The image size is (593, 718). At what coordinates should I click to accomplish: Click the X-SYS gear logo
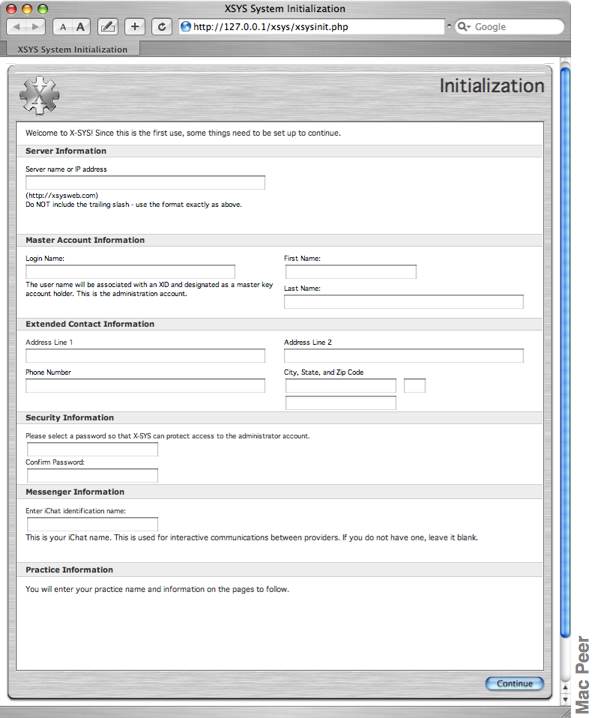[39, 95]
